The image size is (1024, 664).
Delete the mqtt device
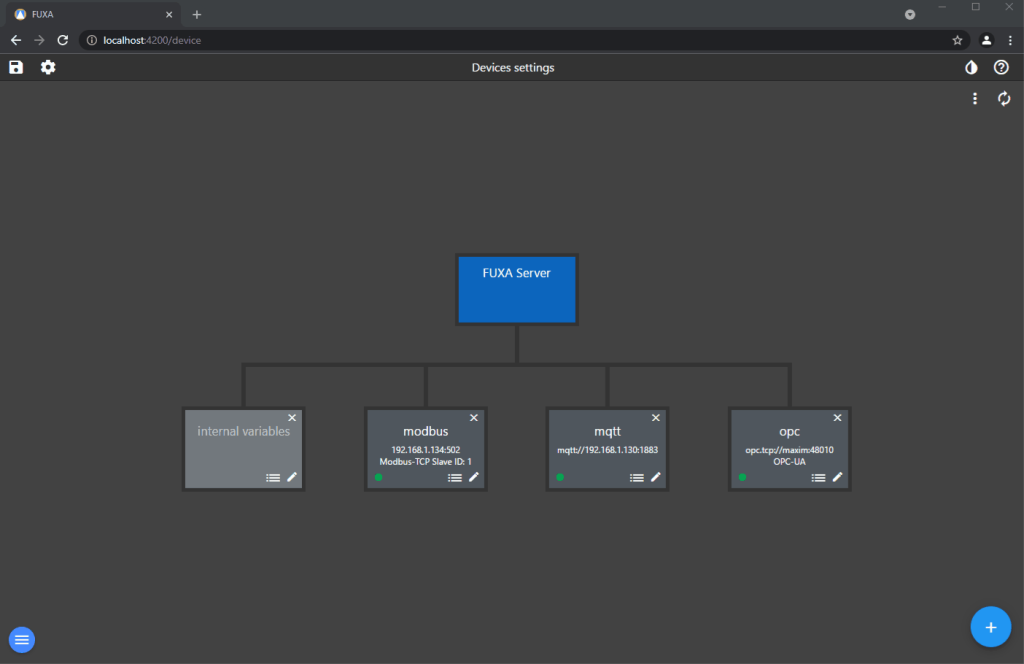pos(656,418)
